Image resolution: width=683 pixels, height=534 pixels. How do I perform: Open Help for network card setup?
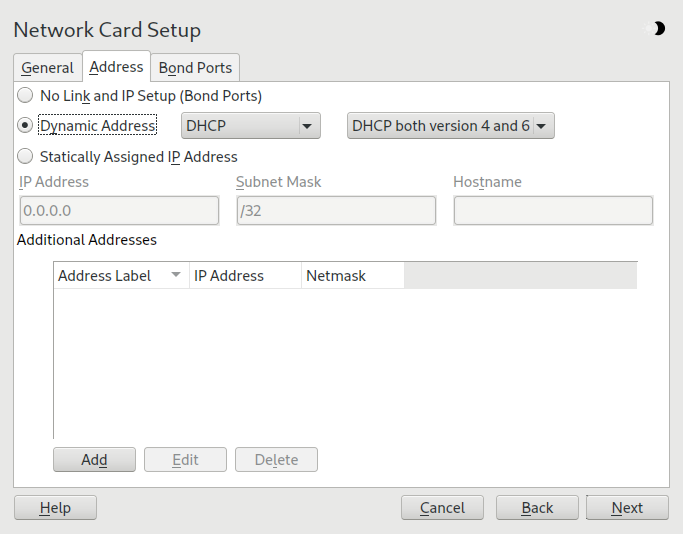point(55,508)
